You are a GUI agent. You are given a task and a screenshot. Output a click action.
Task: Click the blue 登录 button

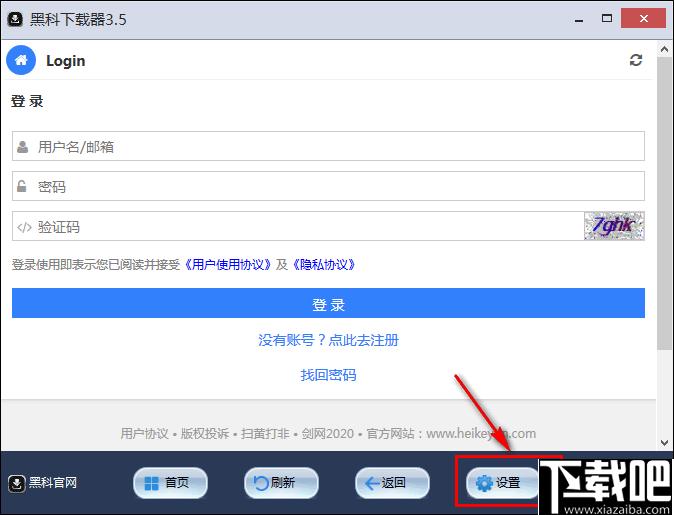click(x=328, y=303)
